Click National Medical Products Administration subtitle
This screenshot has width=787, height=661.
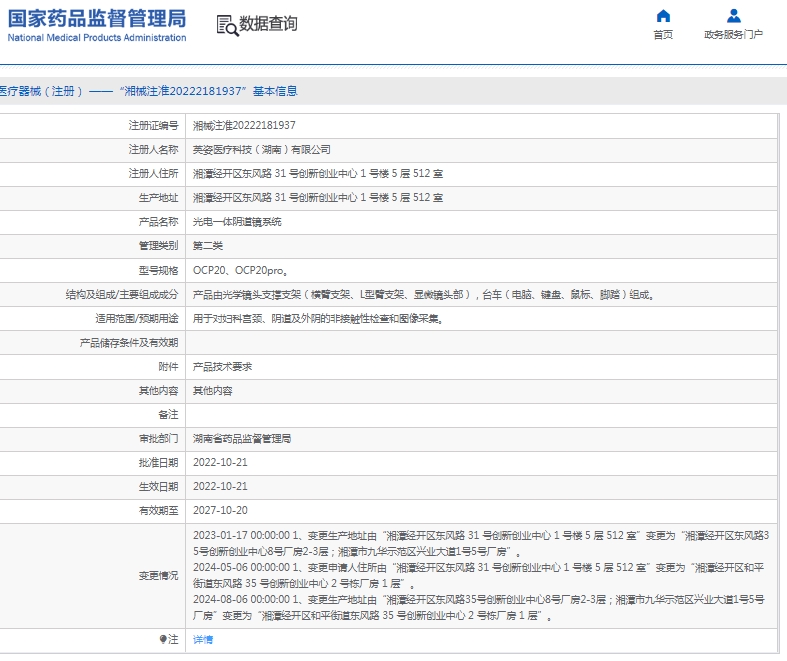97,38
